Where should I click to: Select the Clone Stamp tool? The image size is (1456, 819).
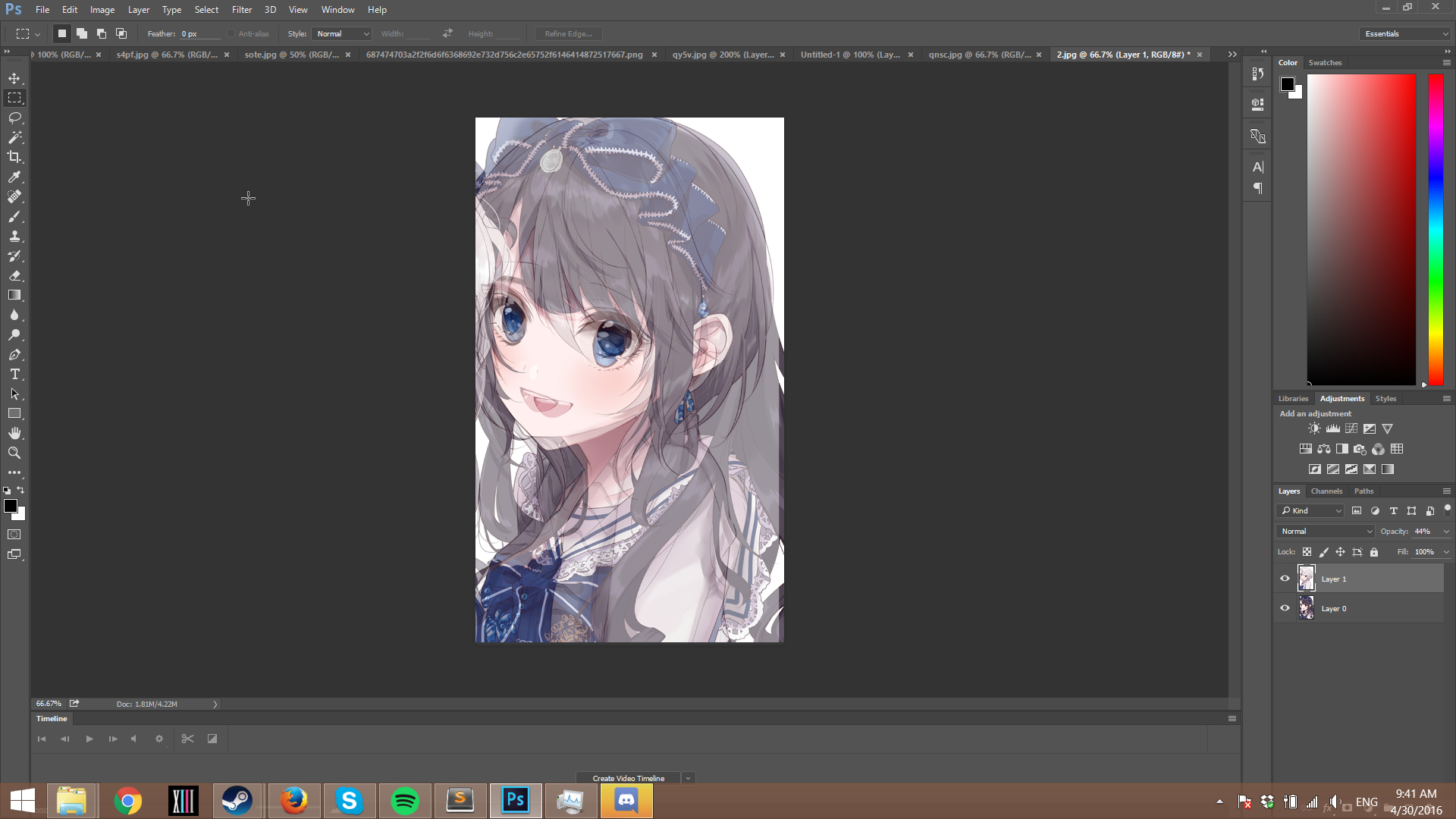click(x=14, y=236)
